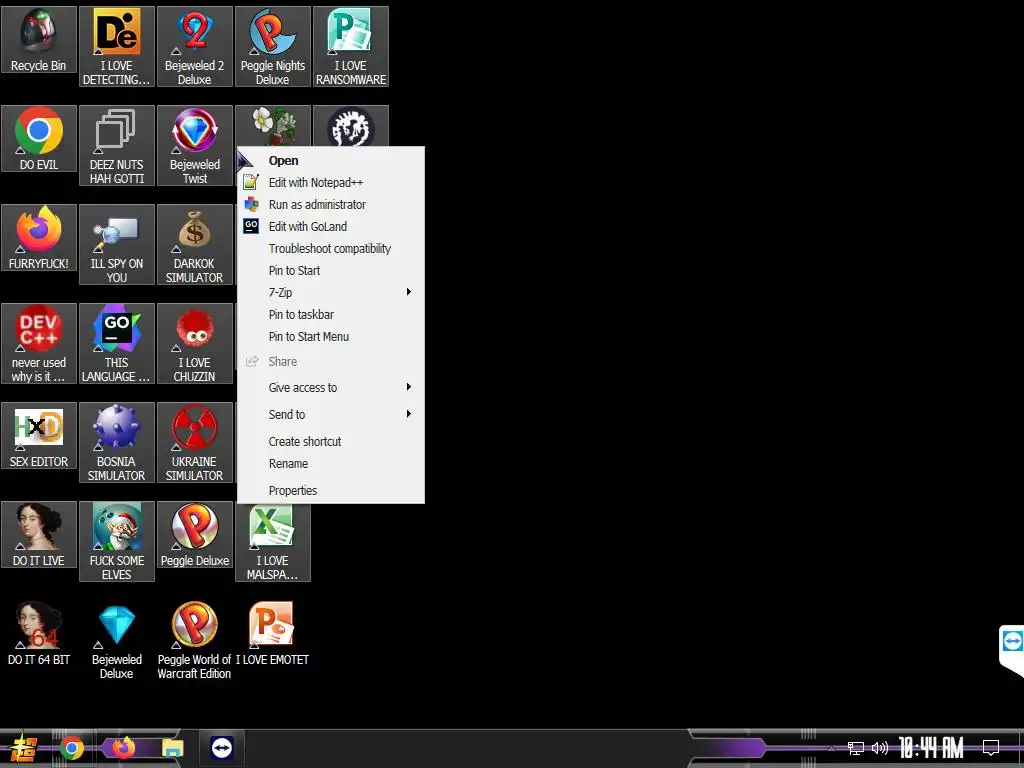Open the notification center icon
The image size is (1024, 768).
click(991, 748)
